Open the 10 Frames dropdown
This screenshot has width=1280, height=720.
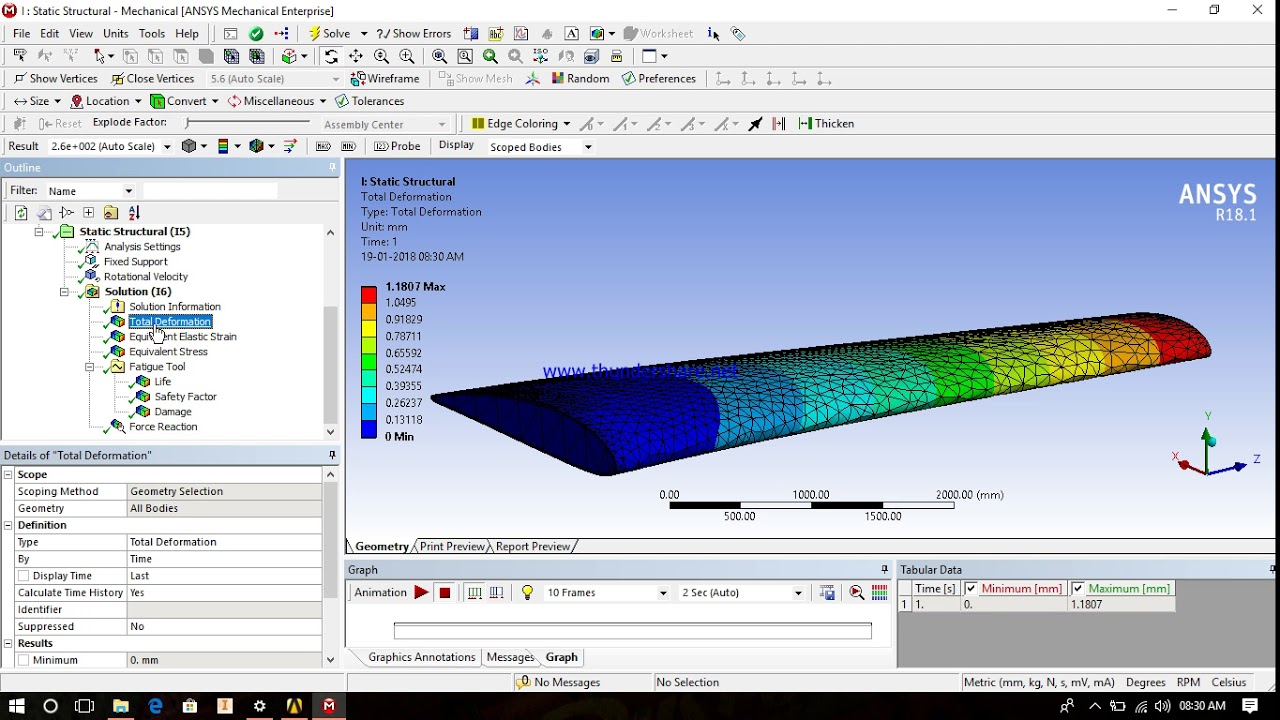(x=662, y=593)
